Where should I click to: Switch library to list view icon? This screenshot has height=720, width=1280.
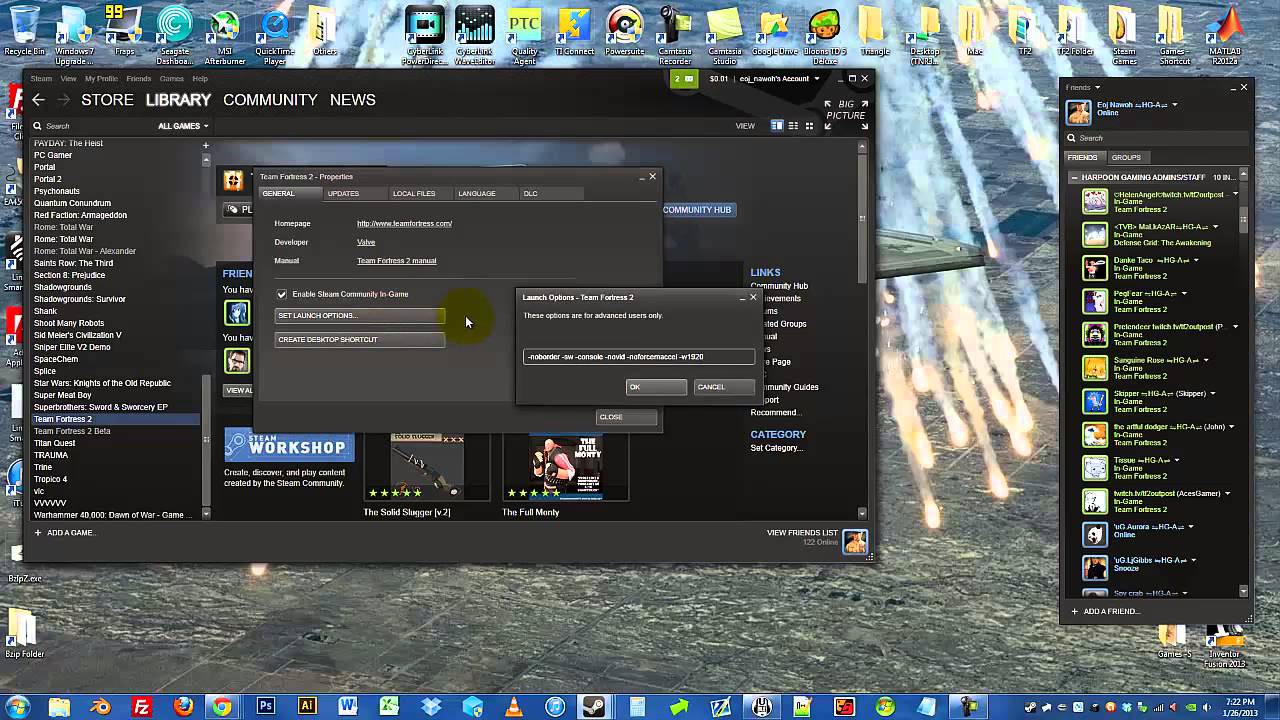click(x=793, y=126)
